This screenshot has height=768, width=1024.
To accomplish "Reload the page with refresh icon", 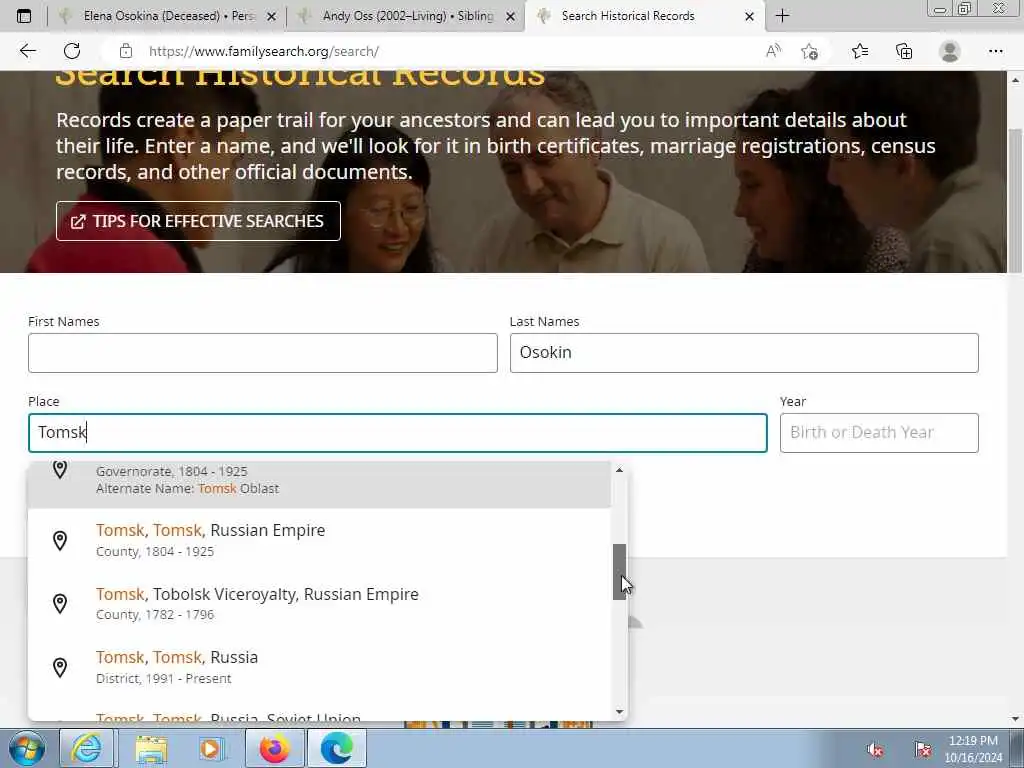I will coord(72,51).
